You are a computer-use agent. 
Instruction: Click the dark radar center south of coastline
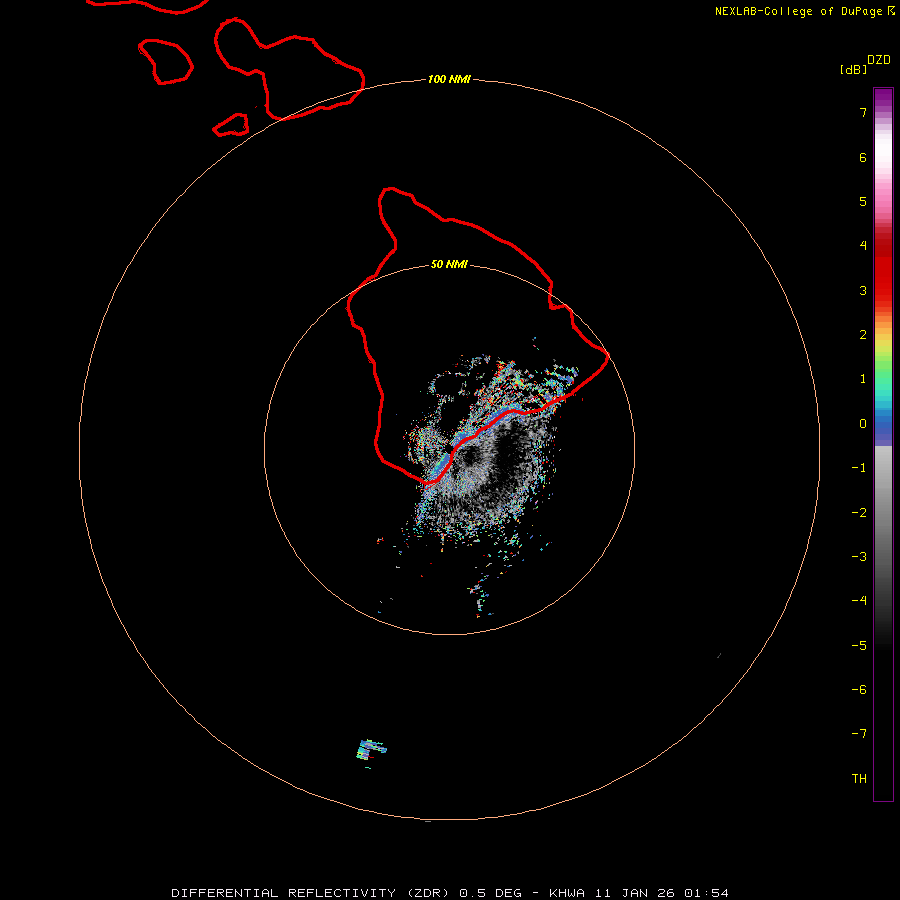(x=472, y=457)
